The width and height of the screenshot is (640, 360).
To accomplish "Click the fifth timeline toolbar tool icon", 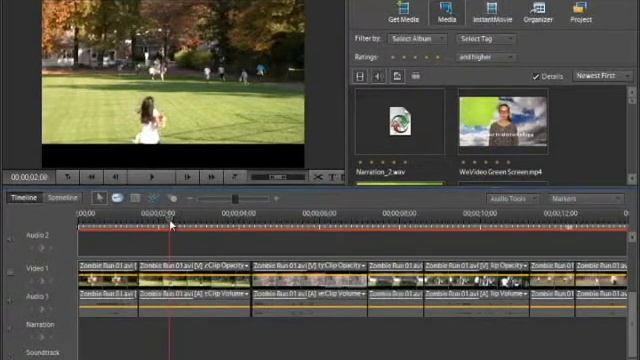I will pos(172,198).
